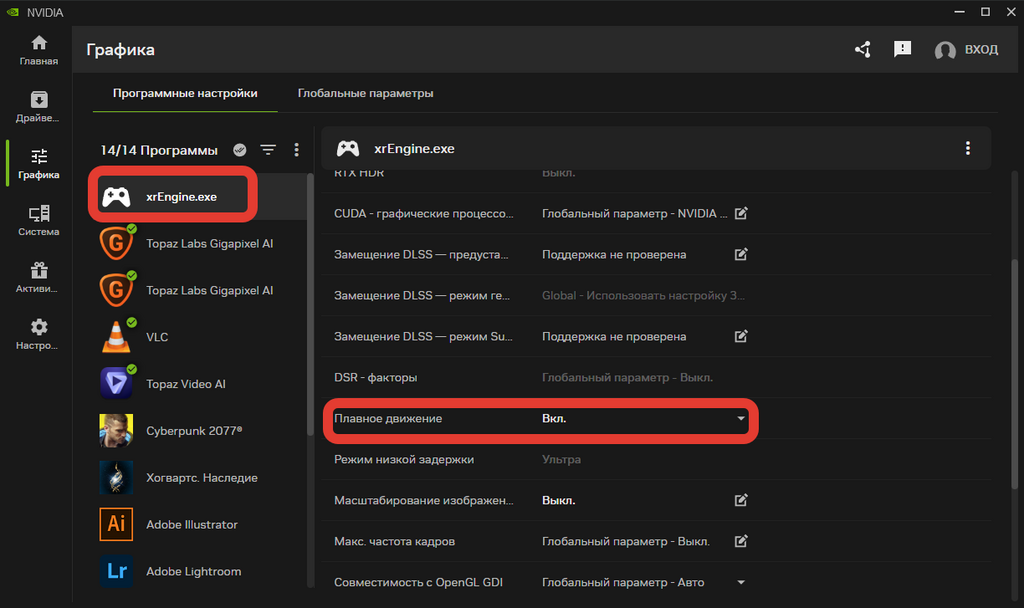Click the filter icon above program list
The image size is (1024, 608).
(x=268, y=150)
